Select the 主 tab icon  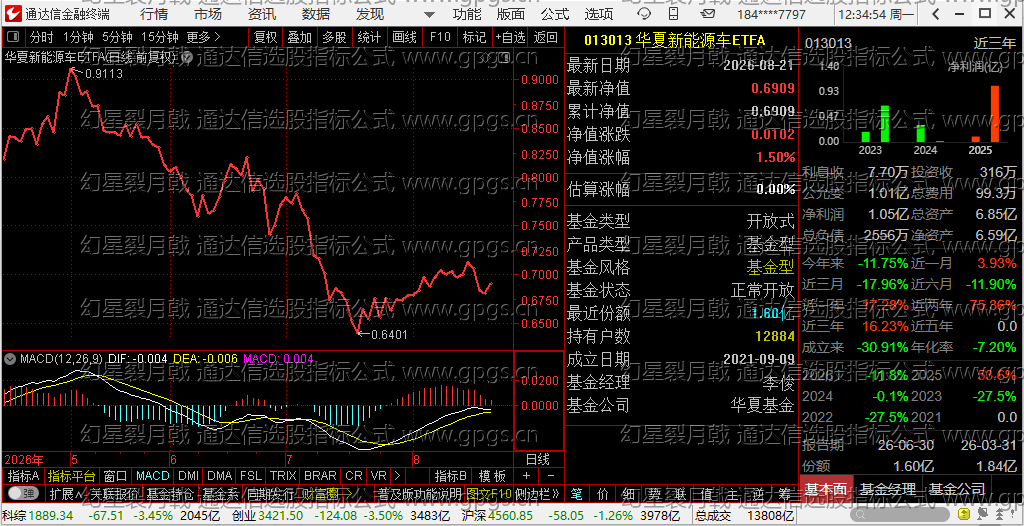732,493
